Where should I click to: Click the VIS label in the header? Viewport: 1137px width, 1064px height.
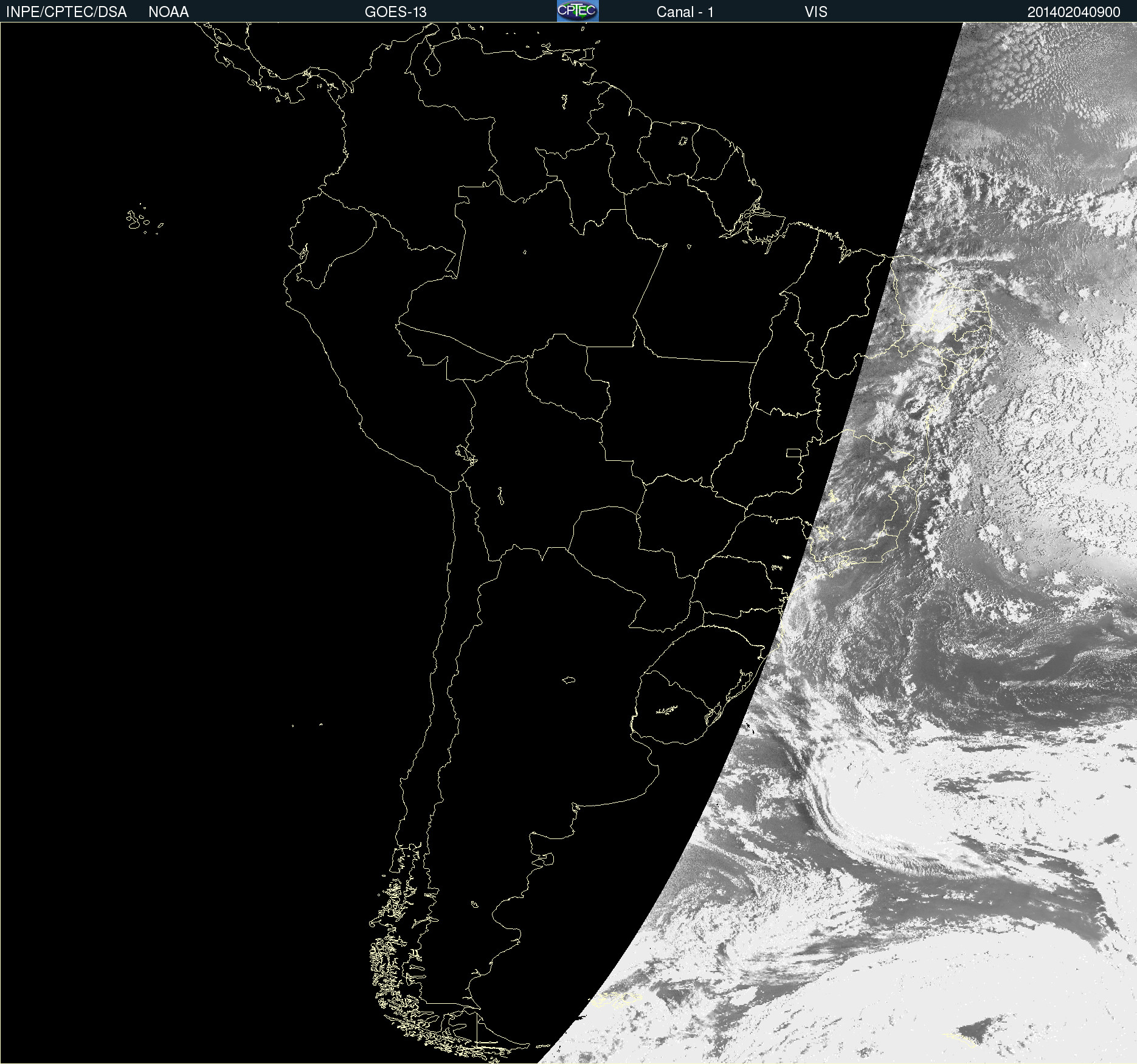pyautogui.click(x=816, y=12)
